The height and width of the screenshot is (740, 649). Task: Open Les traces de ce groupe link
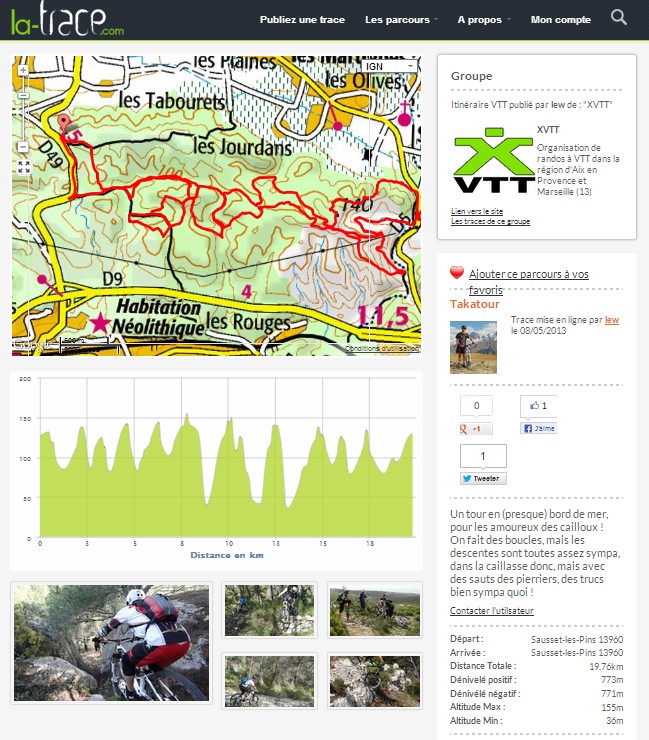click(x=490, y=221)
